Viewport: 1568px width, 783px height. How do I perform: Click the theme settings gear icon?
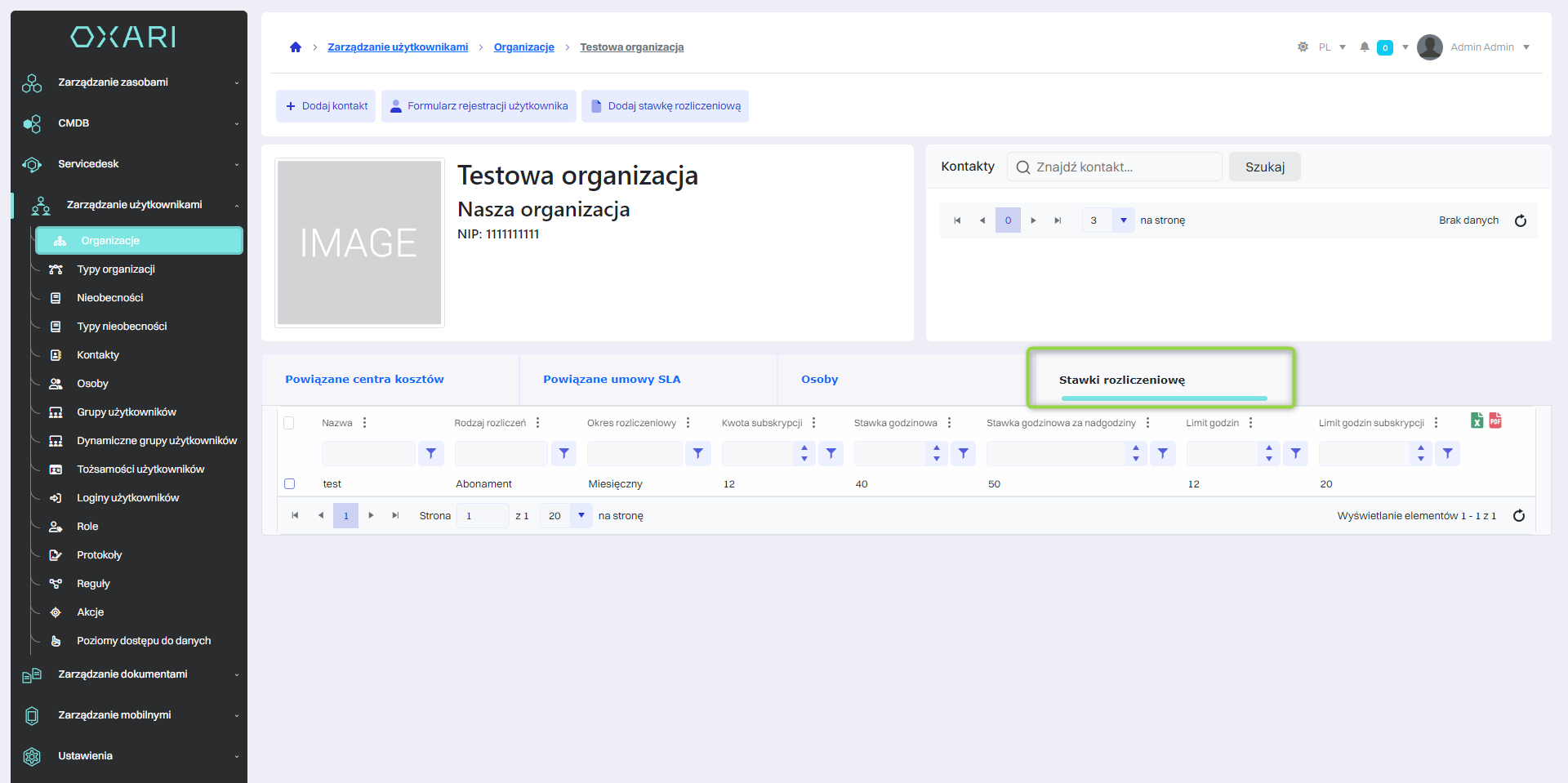(x=1303, y=47)
